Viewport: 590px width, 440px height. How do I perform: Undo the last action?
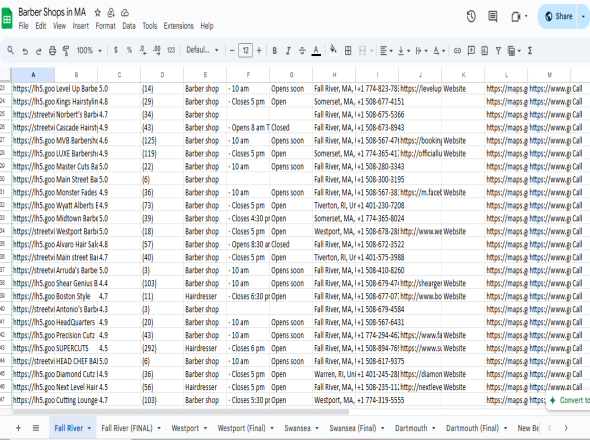pos(25,50)
